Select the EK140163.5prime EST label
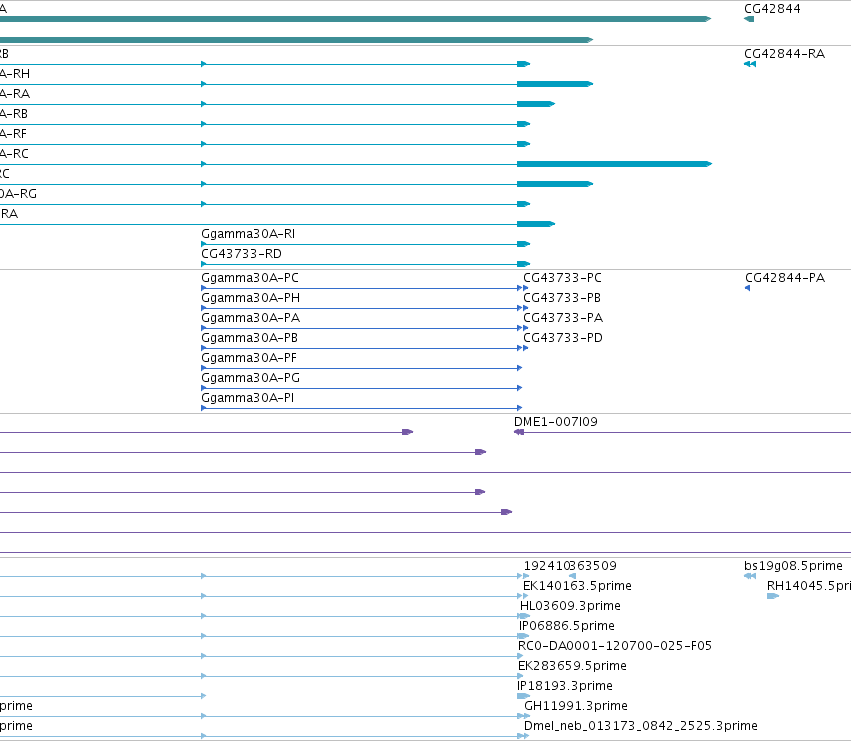This screenshot has height=741, width=851. pos(577,586)
